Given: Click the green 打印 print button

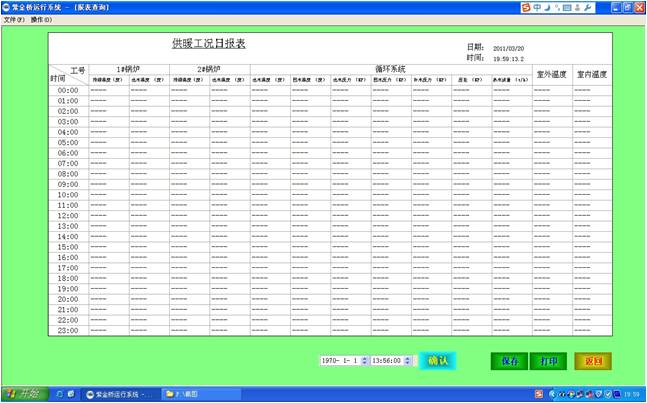Looking at the screenshot, I should (x=549, y=360).
